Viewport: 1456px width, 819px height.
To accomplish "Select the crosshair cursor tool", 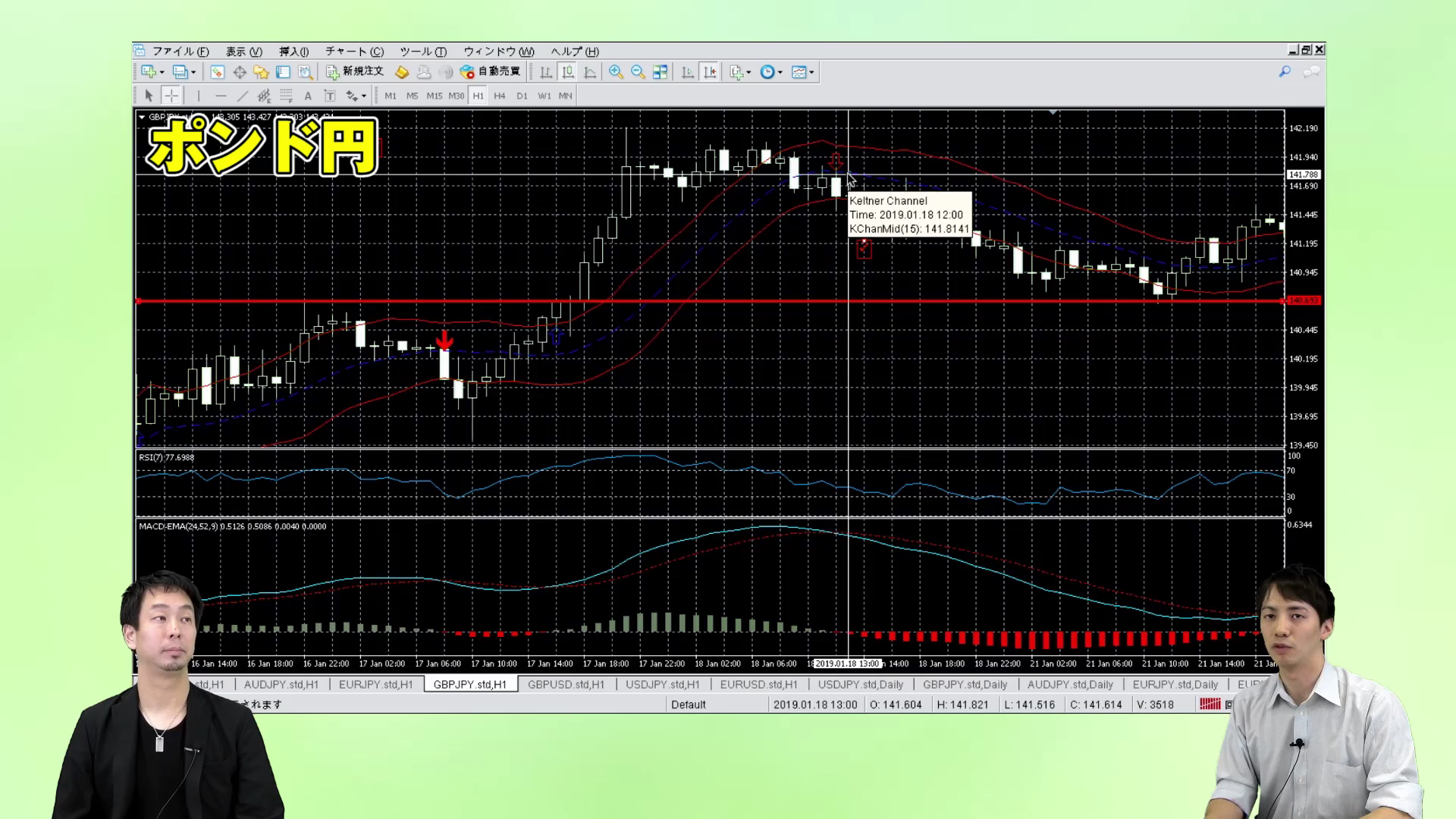I will click(x=171, y=96).
